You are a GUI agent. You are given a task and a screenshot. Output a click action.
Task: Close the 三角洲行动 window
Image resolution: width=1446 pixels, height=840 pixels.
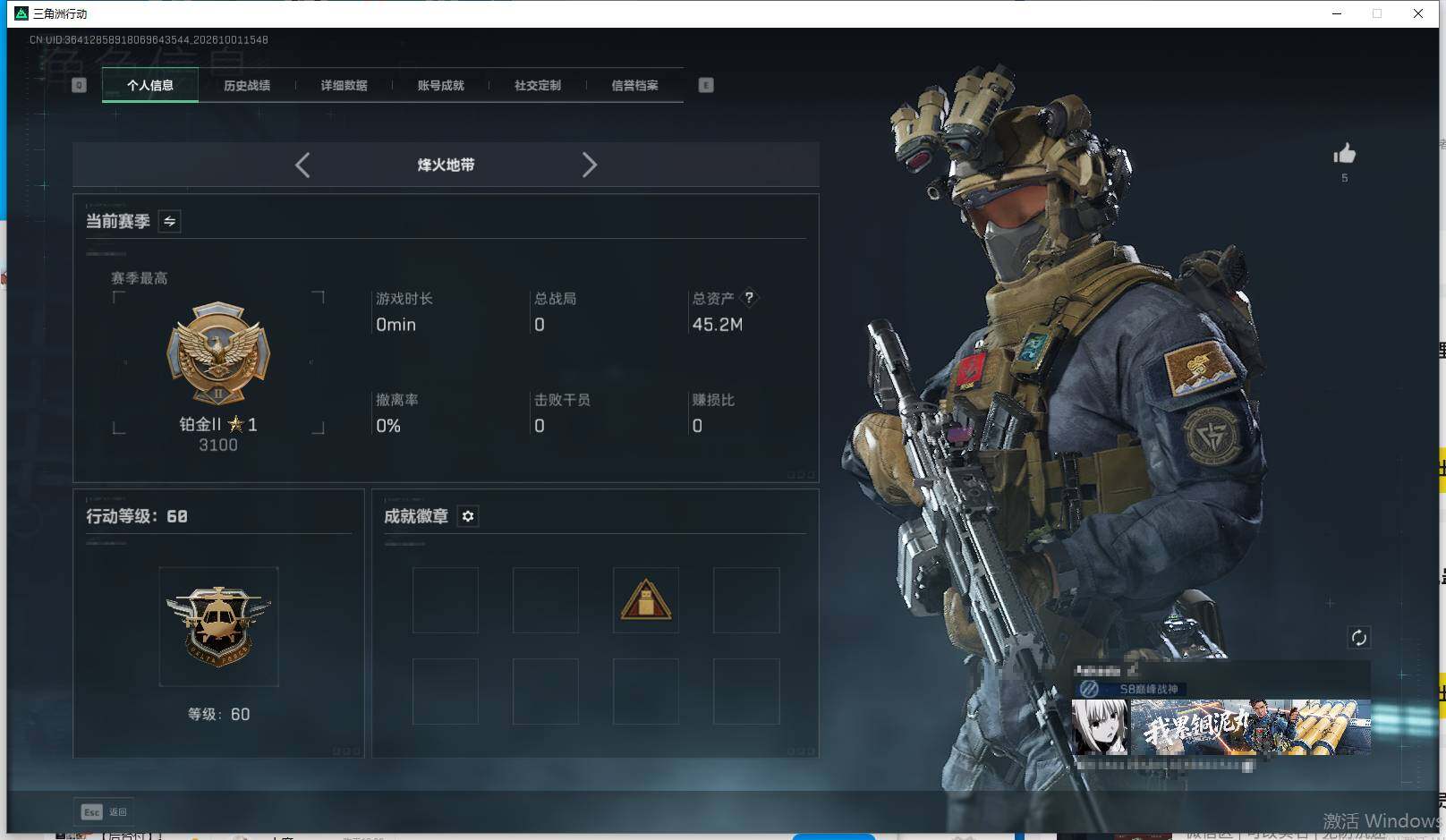[x=1418, y=13]
